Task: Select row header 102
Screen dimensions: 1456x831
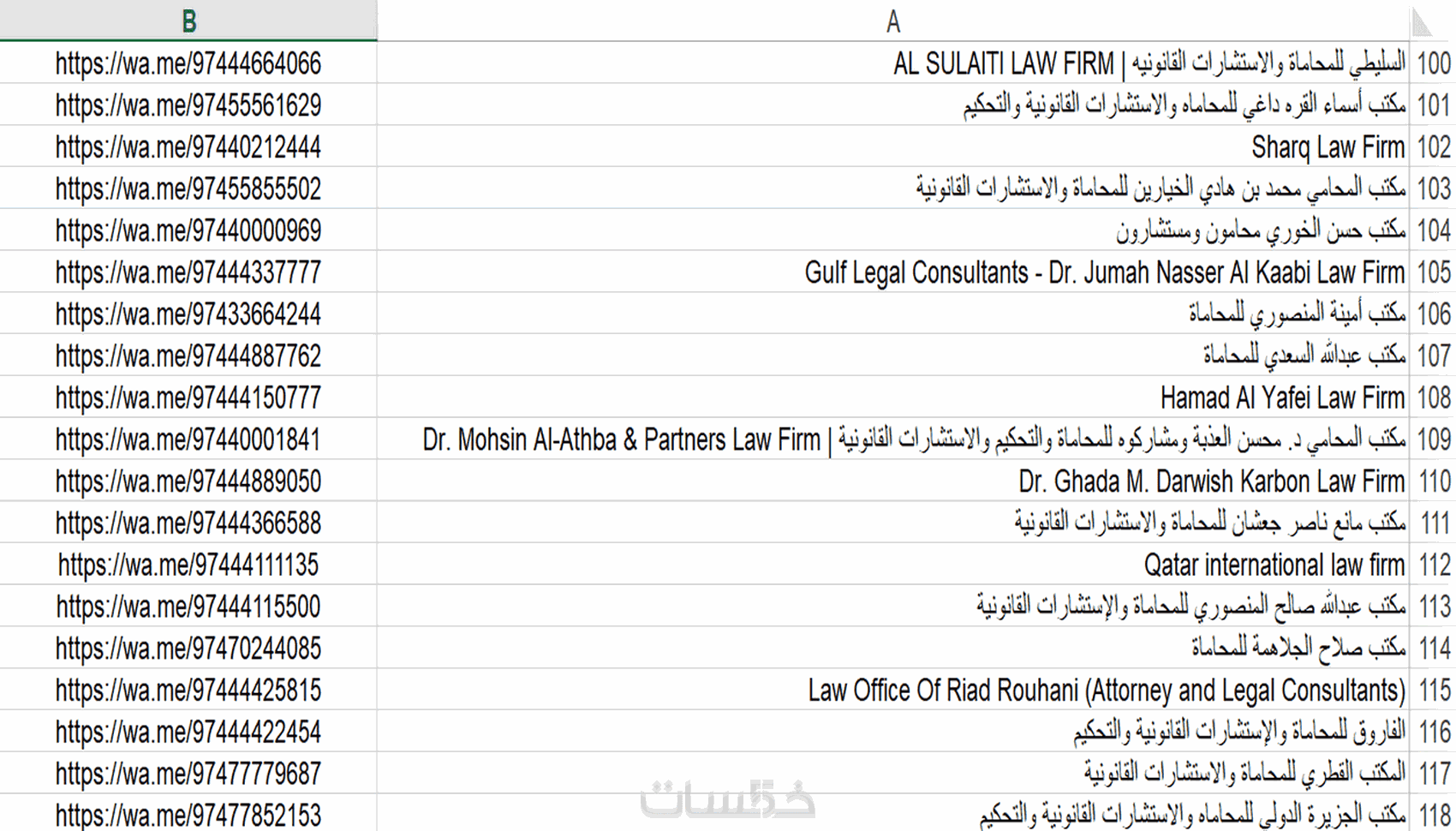Action: click(1434, 147)
